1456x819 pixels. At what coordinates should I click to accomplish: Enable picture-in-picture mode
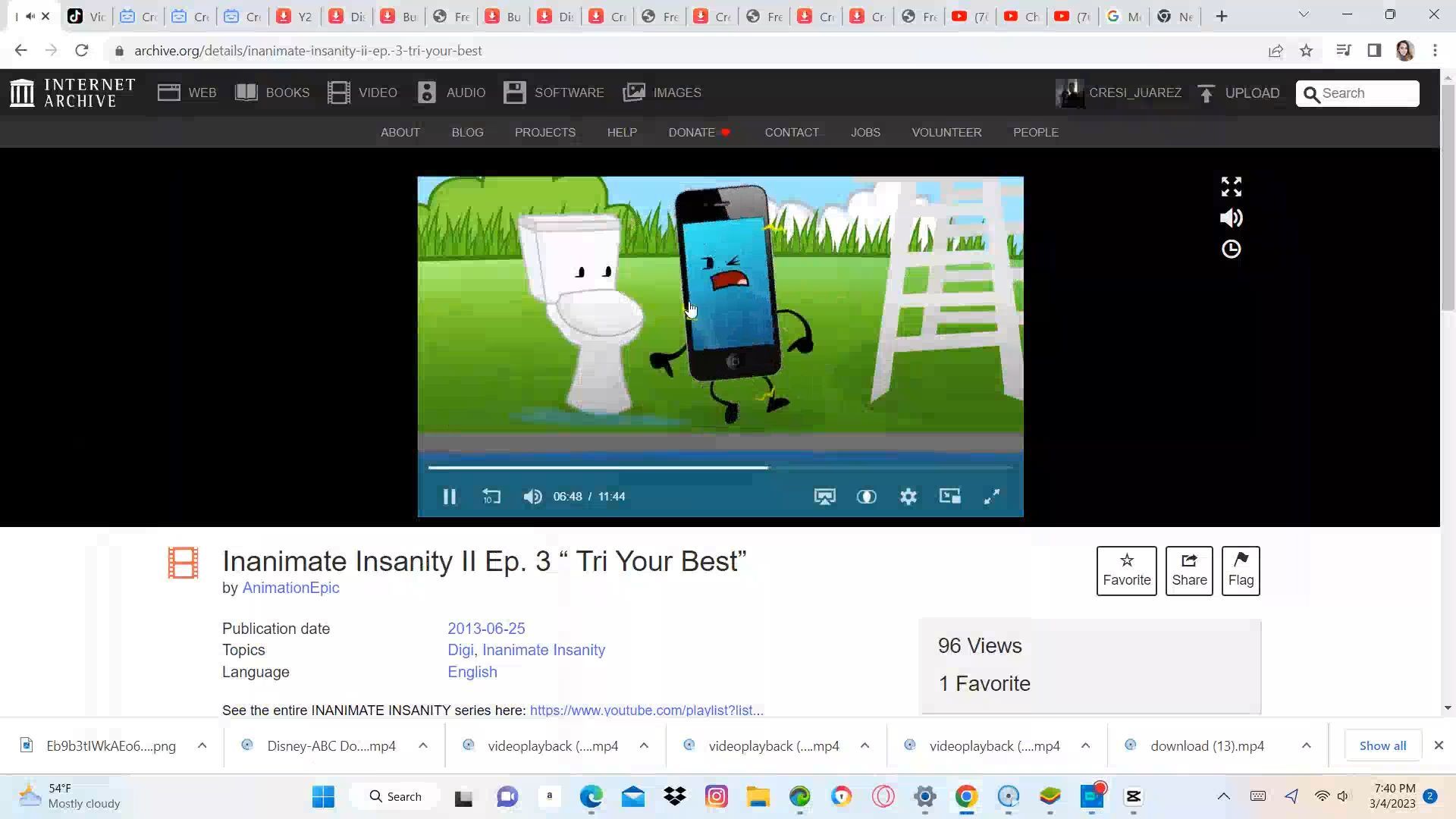tap(949, 497)
